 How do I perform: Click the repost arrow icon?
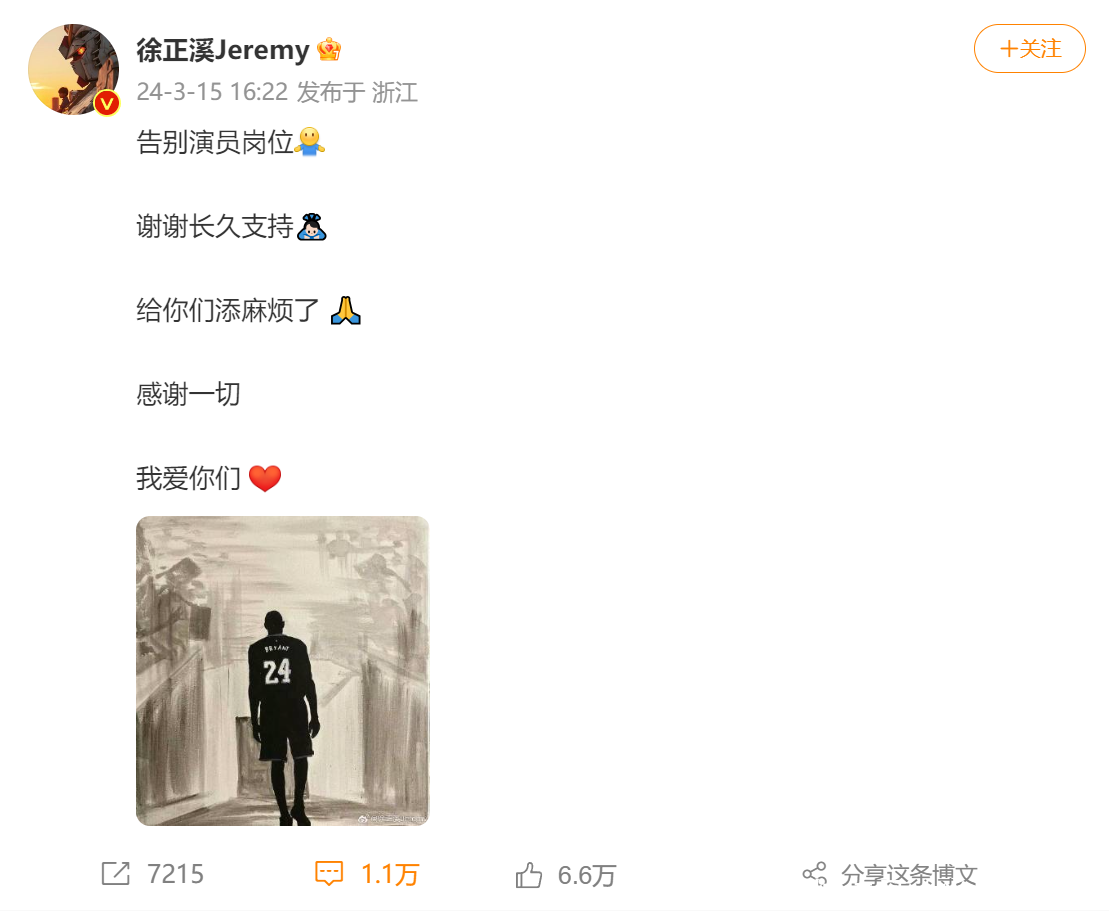116,873
